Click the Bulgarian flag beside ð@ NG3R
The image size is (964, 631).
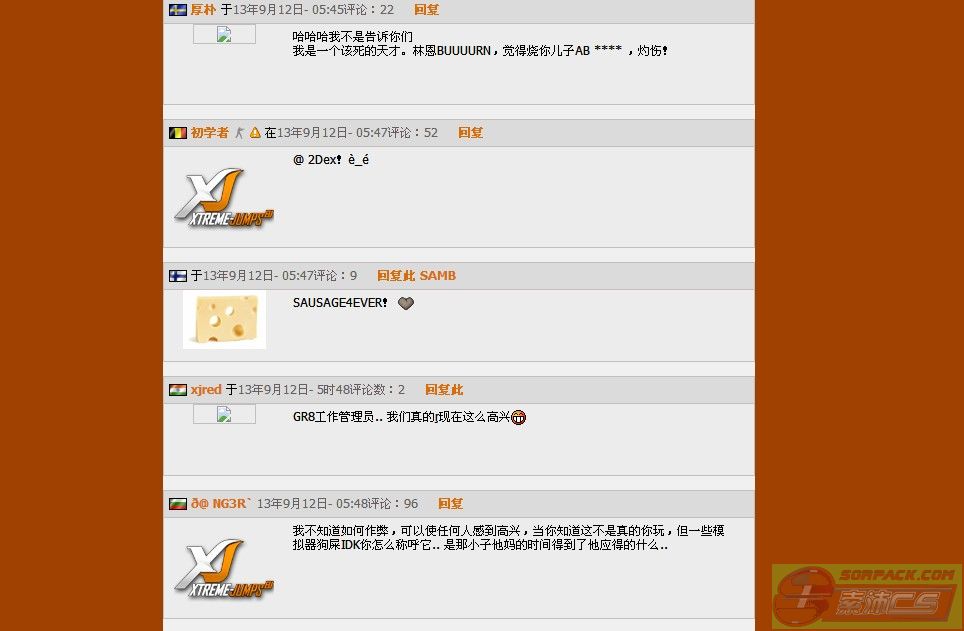click(x=178, y=504)
